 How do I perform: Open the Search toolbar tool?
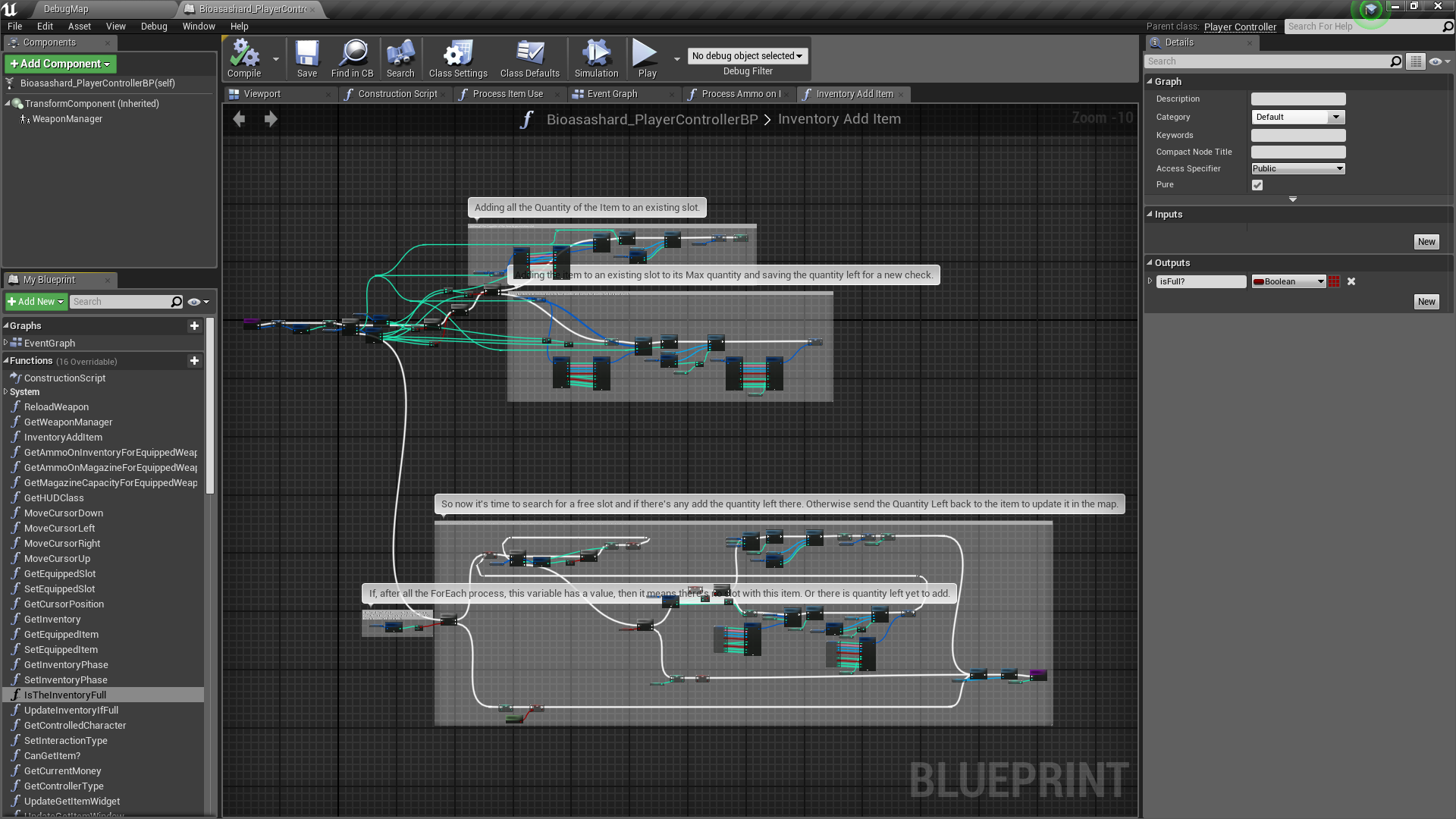tap(400, 58)
